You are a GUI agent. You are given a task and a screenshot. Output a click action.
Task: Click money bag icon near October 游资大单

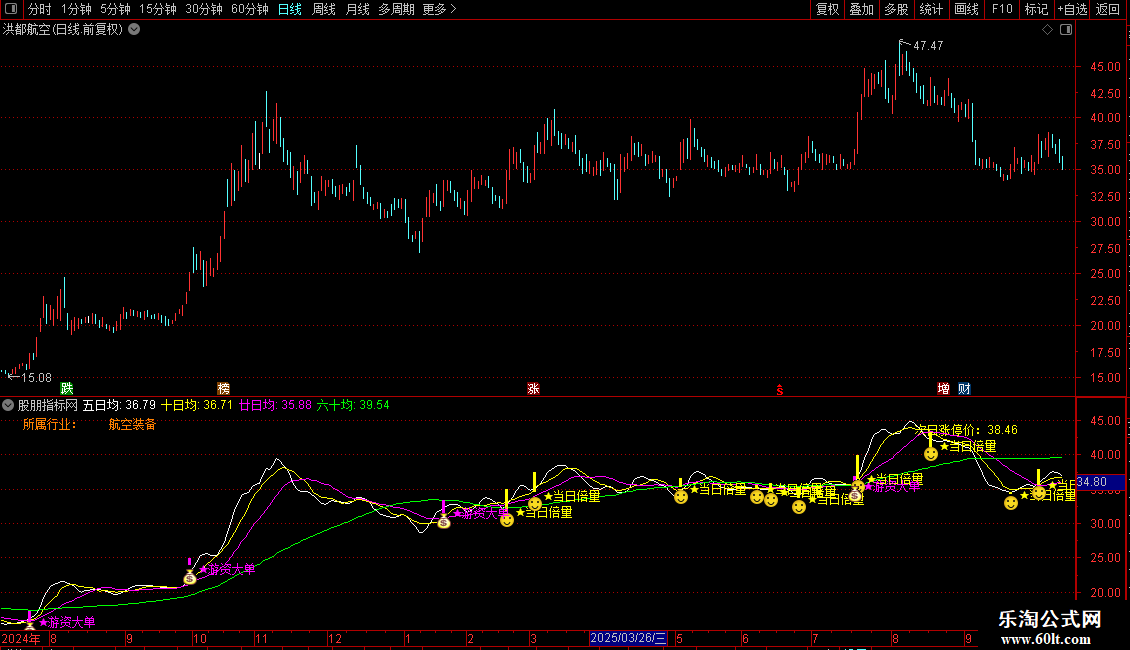[190, 577]
